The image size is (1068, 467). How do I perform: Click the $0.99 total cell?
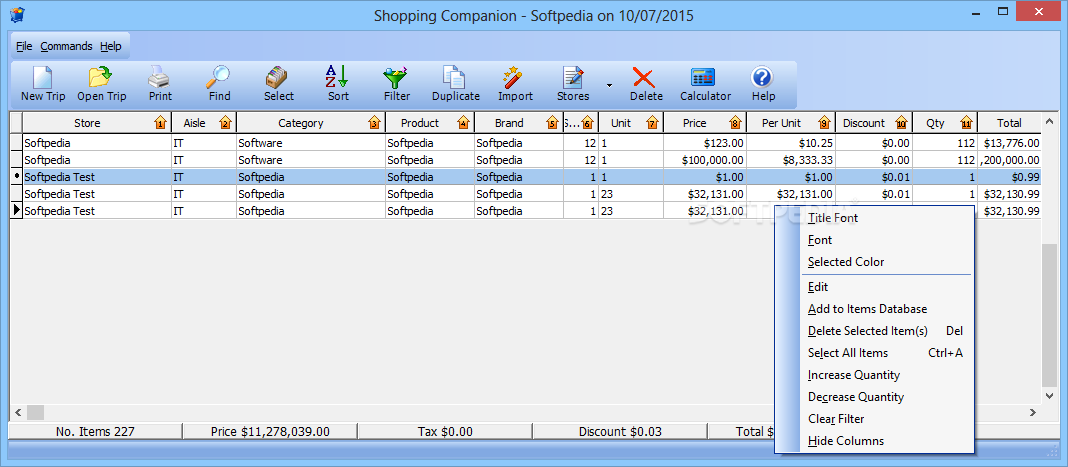pyautogui.click(x=1009, y=176)
